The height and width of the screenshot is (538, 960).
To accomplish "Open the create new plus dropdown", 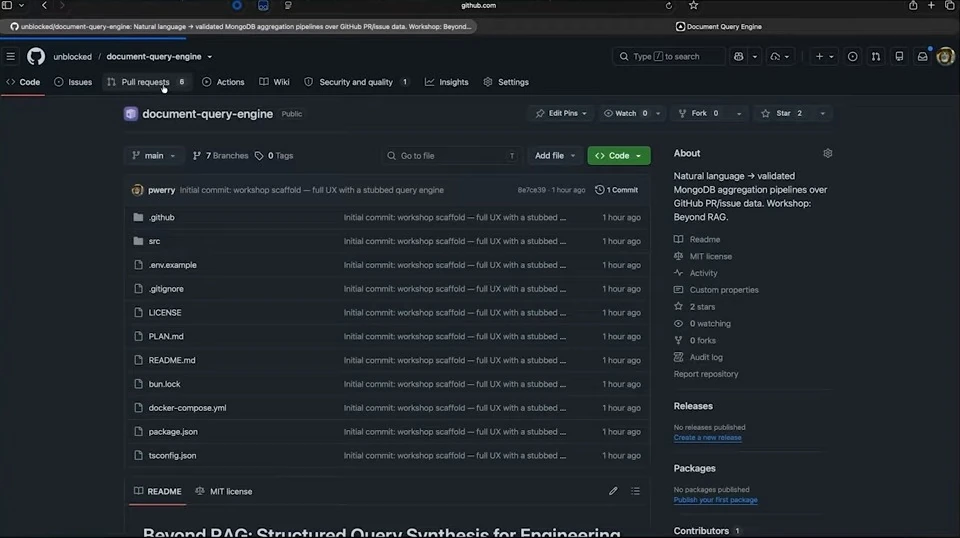I will pos(824,56).
